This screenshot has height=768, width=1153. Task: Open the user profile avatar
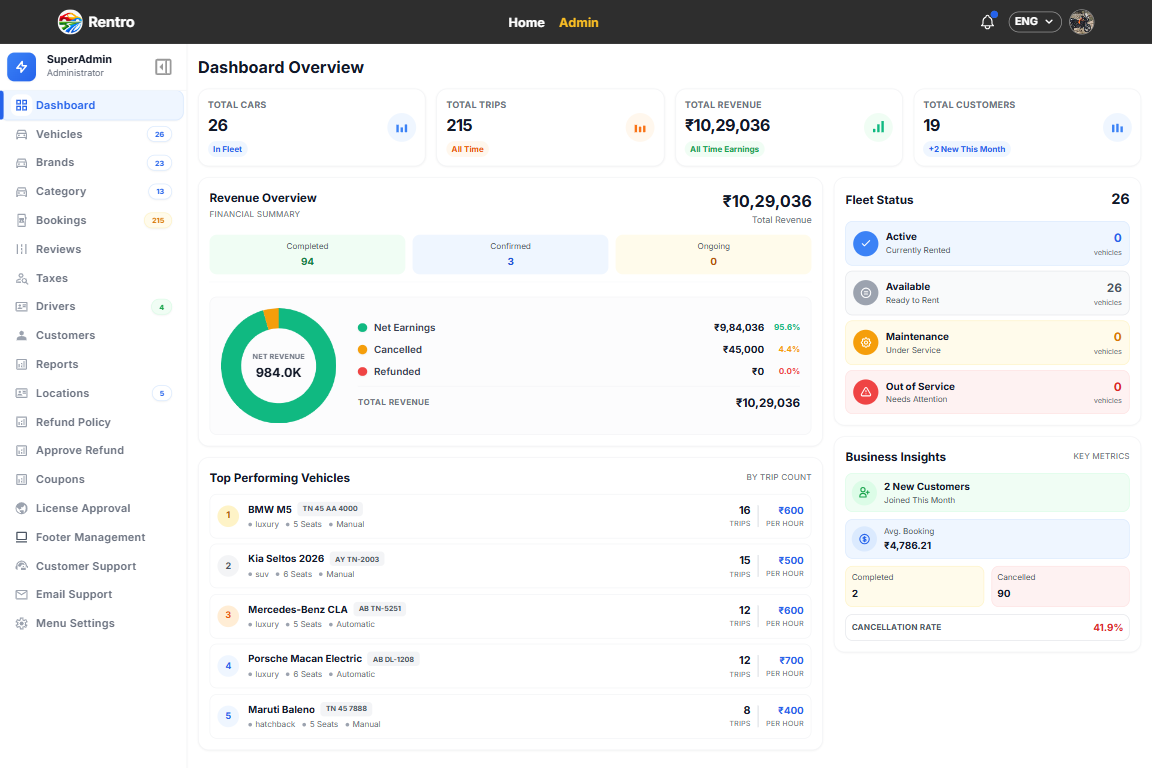(1082, 22)
